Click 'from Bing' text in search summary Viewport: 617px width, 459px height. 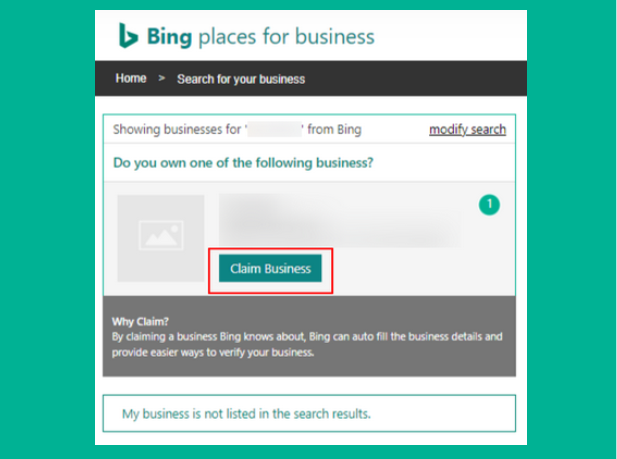coord(334,129)
